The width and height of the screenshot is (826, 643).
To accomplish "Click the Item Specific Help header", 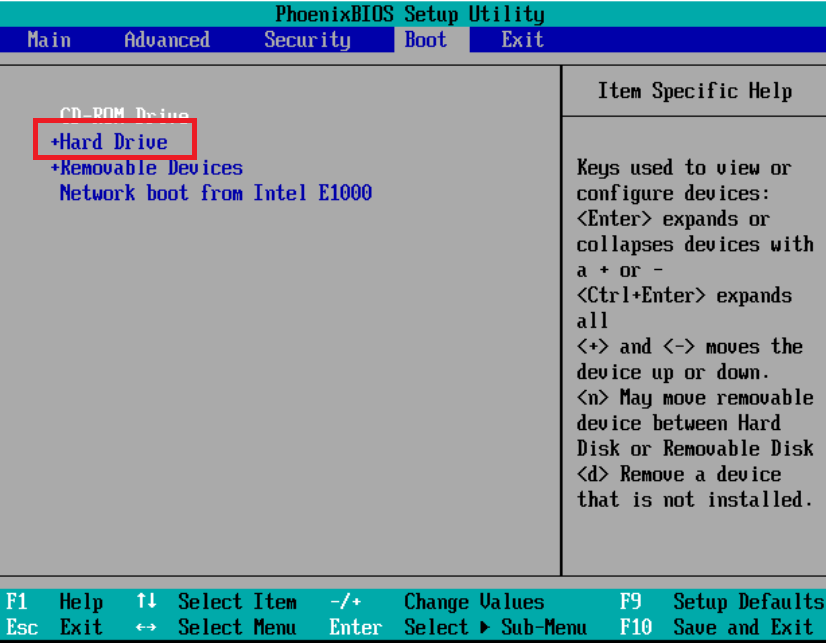I will (x=693, y=90).
